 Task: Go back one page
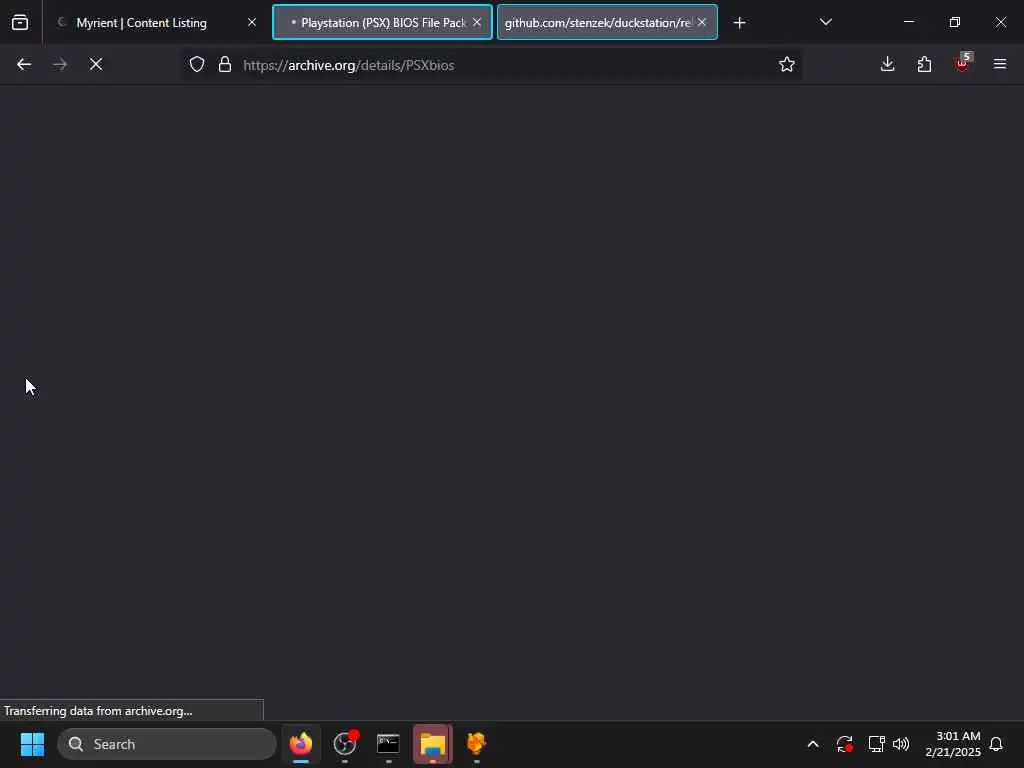(24, 64)
